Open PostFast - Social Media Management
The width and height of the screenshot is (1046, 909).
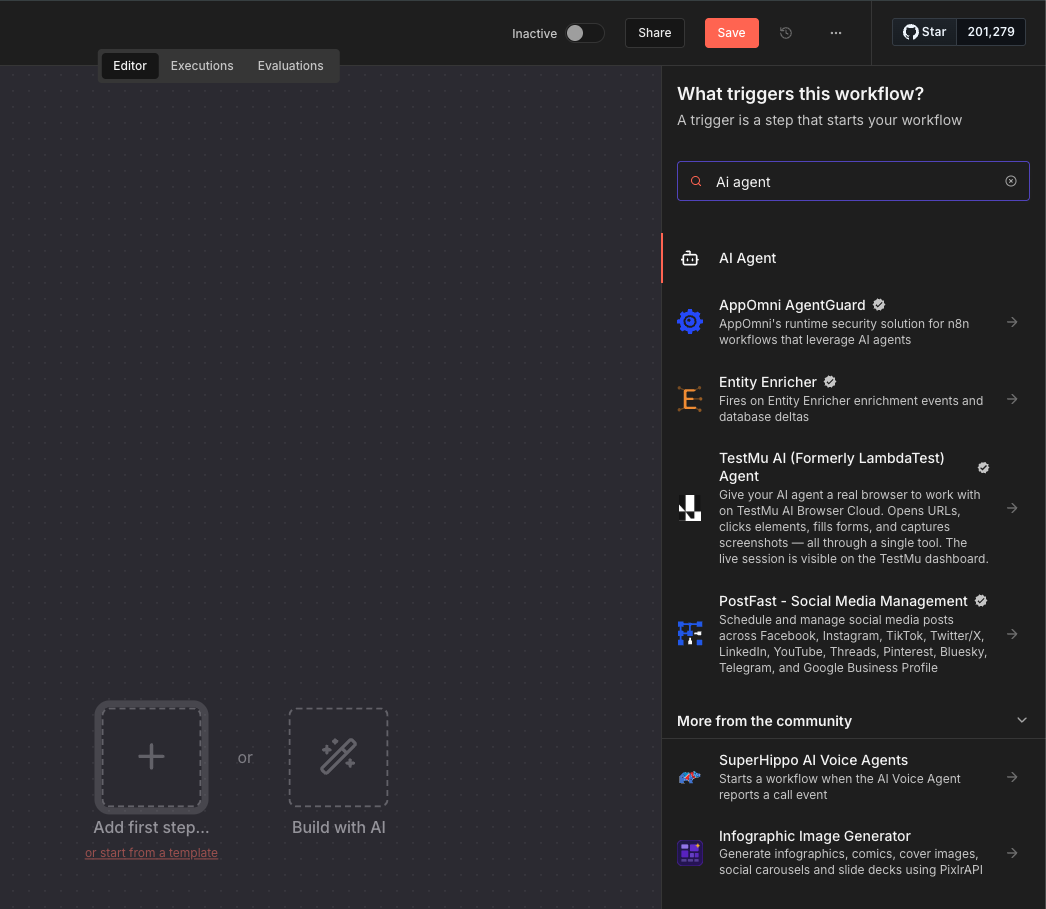[x=853, y=634]
